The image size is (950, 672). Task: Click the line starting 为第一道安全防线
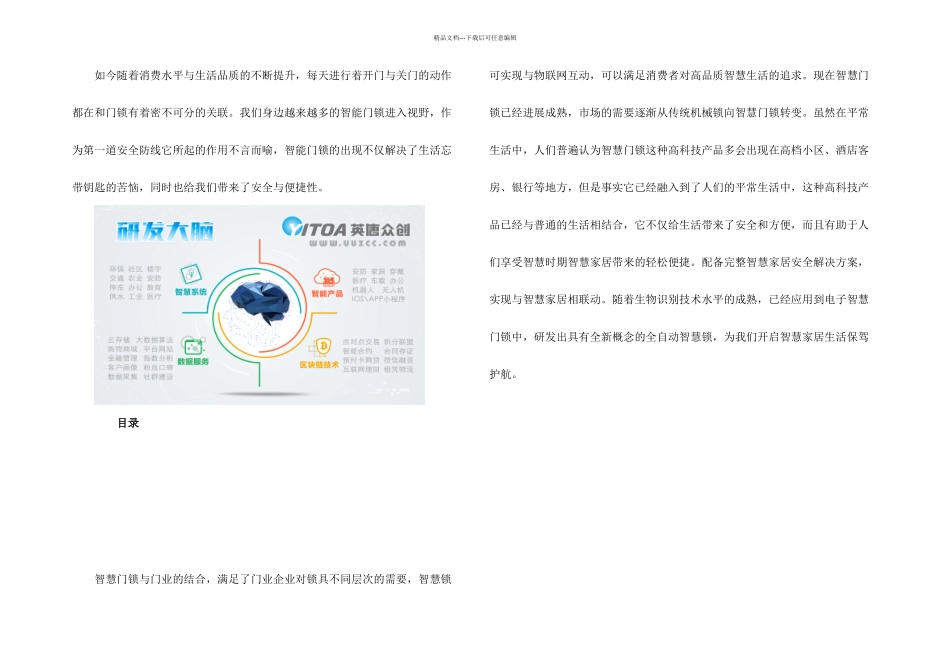coord(262,150)
